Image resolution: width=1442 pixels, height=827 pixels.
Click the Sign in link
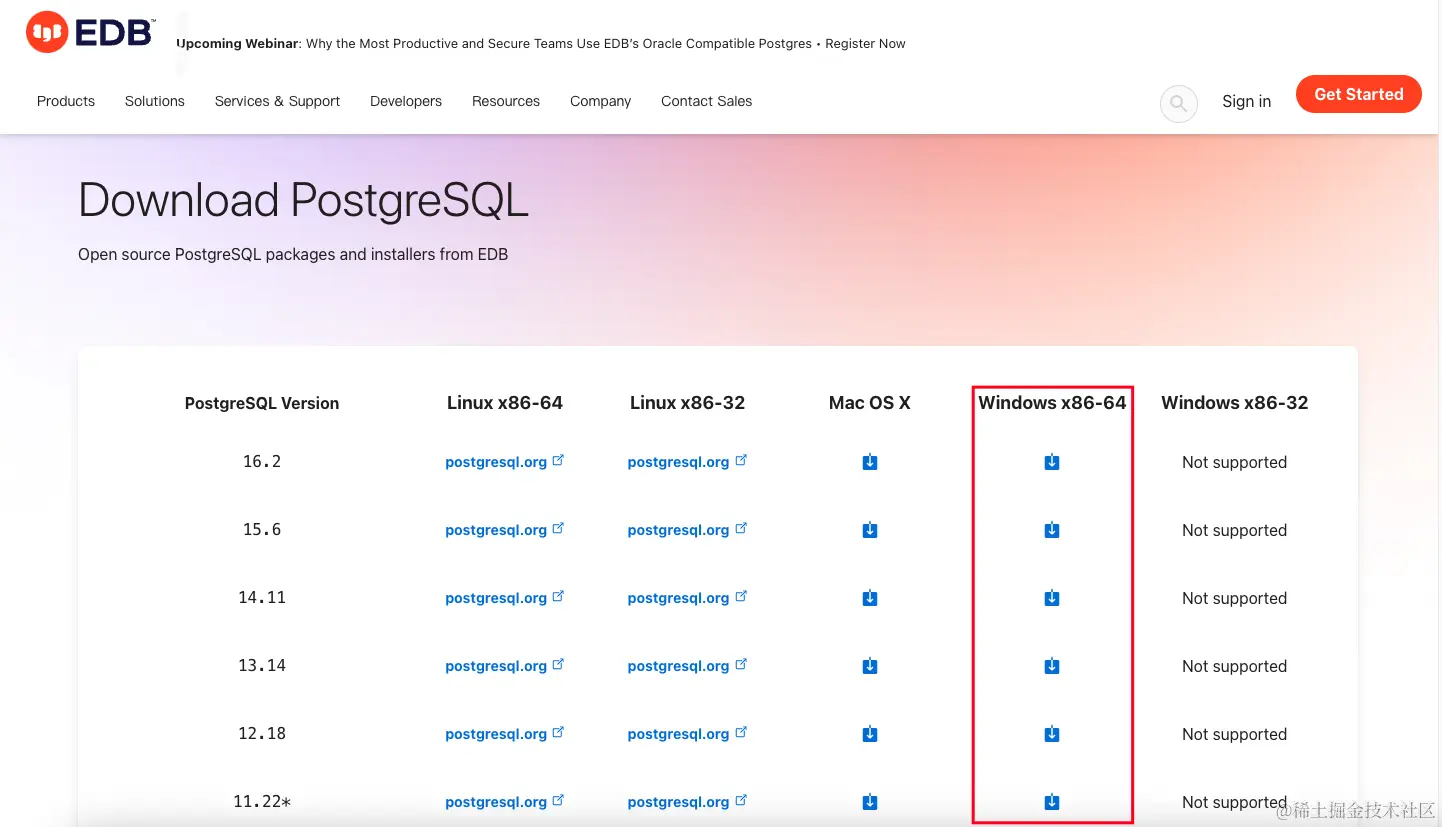[1246, 101]
